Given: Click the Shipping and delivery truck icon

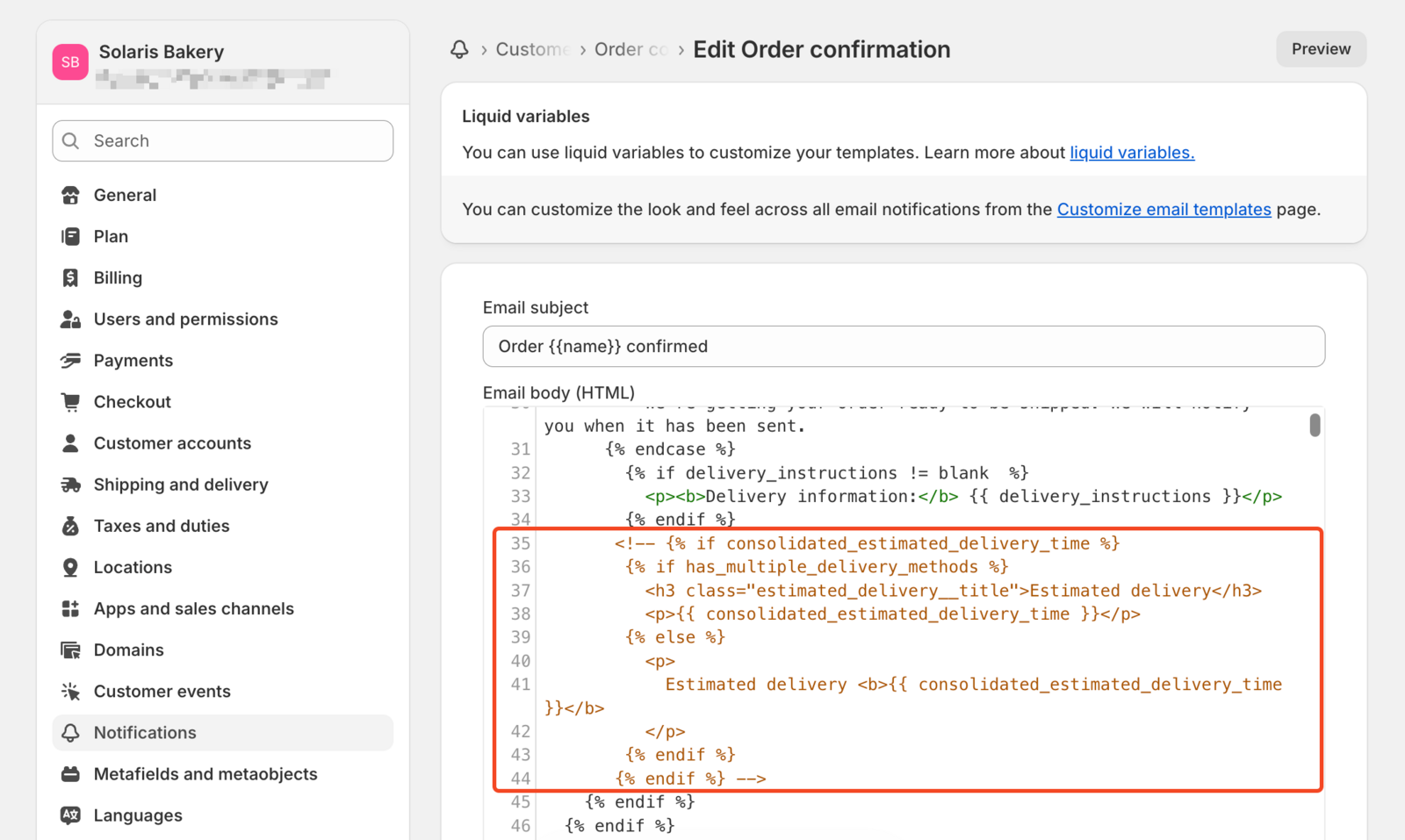Looking at the screenshot, I should click(70, 485).
